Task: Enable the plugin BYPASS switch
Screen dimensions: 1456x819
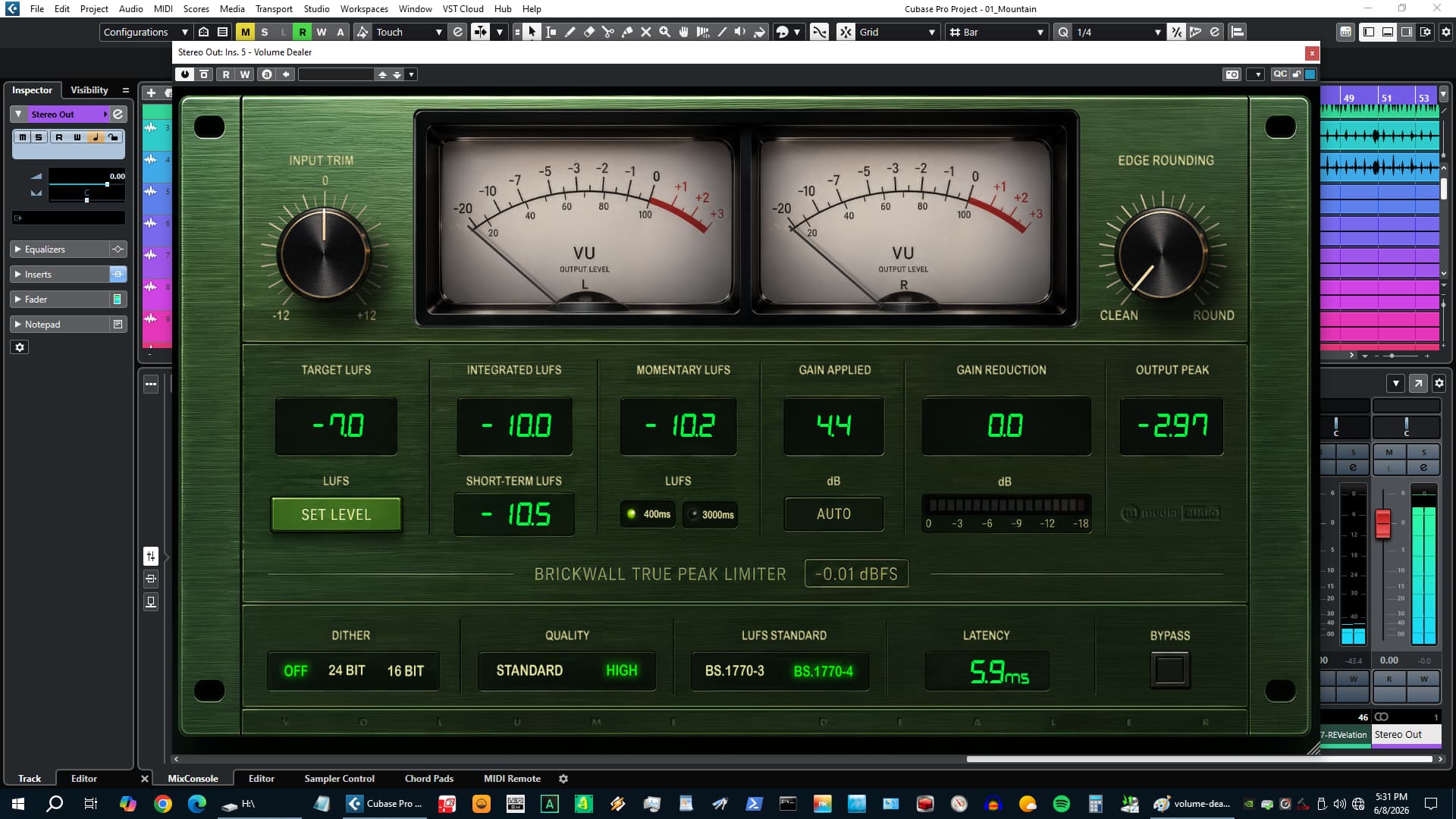Action: [1169, 670]
